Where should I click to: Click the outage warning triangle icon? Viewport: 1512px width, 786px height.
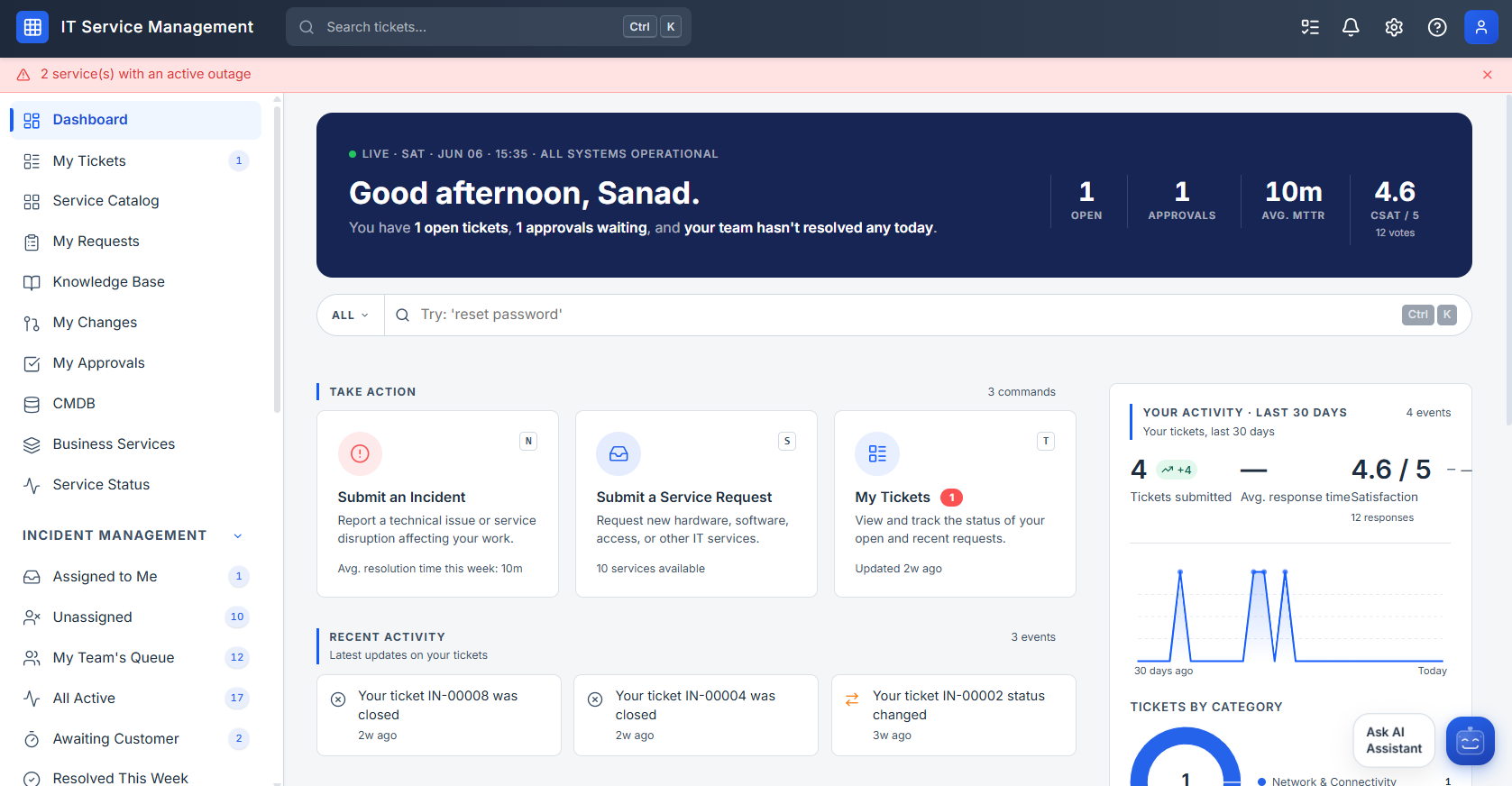click(23, 75)
